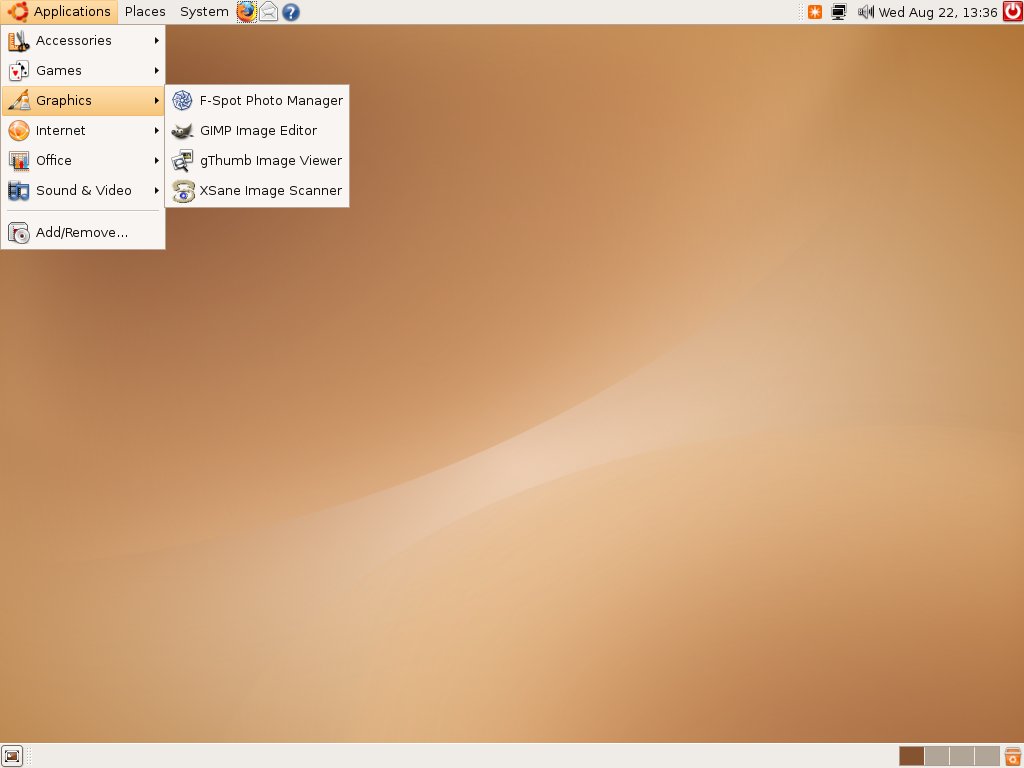Open the Evolution mail launcher icon
Image resolution: width=1024 pixels, height=768 pixels.
coord(269,12)
